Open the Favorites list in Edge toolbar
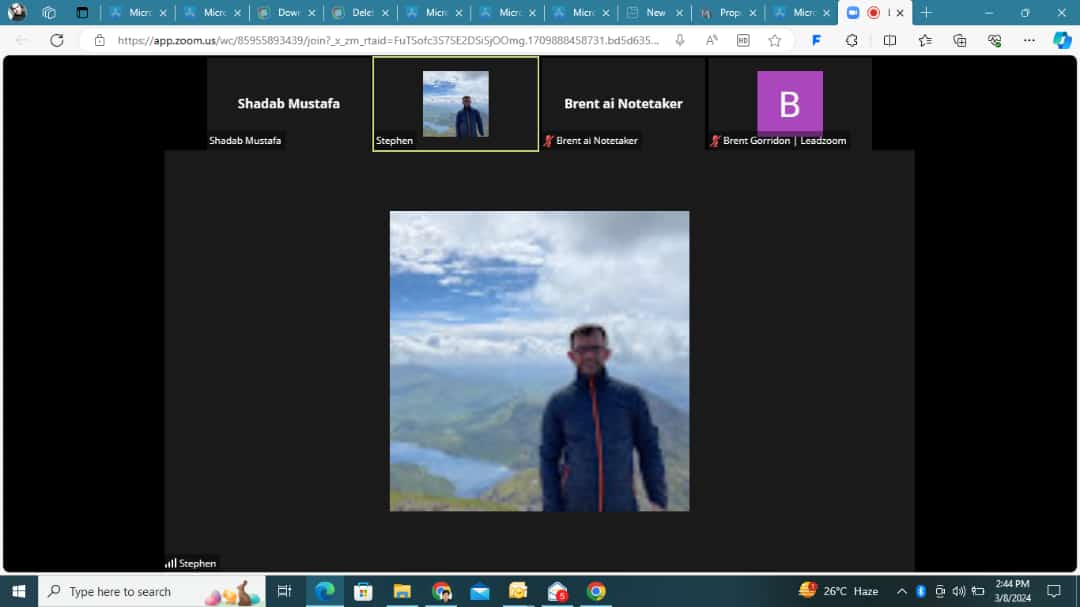The image size is (1080, 607). click(x=925, y=41)
